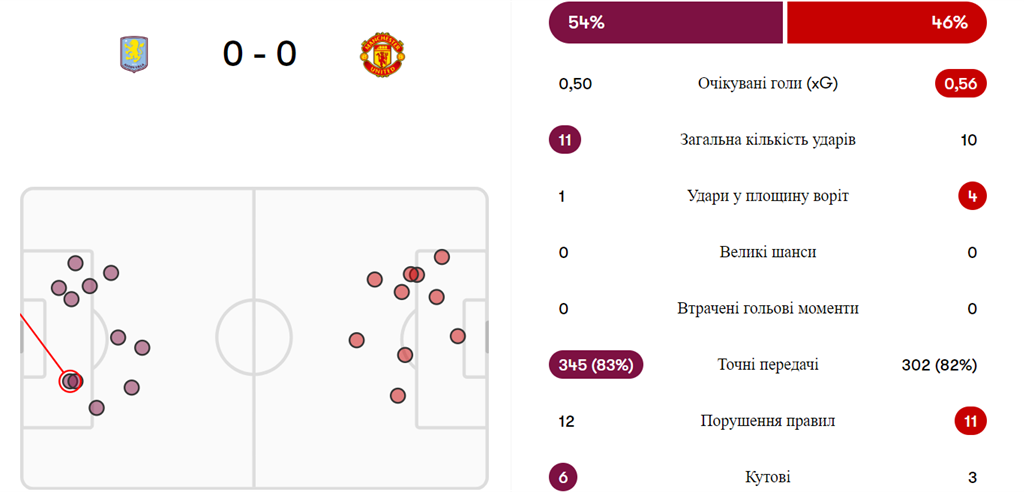
Task: Select the topmost Manchester United shot dot
Action: pyautogui.click(x=442, y=257)
